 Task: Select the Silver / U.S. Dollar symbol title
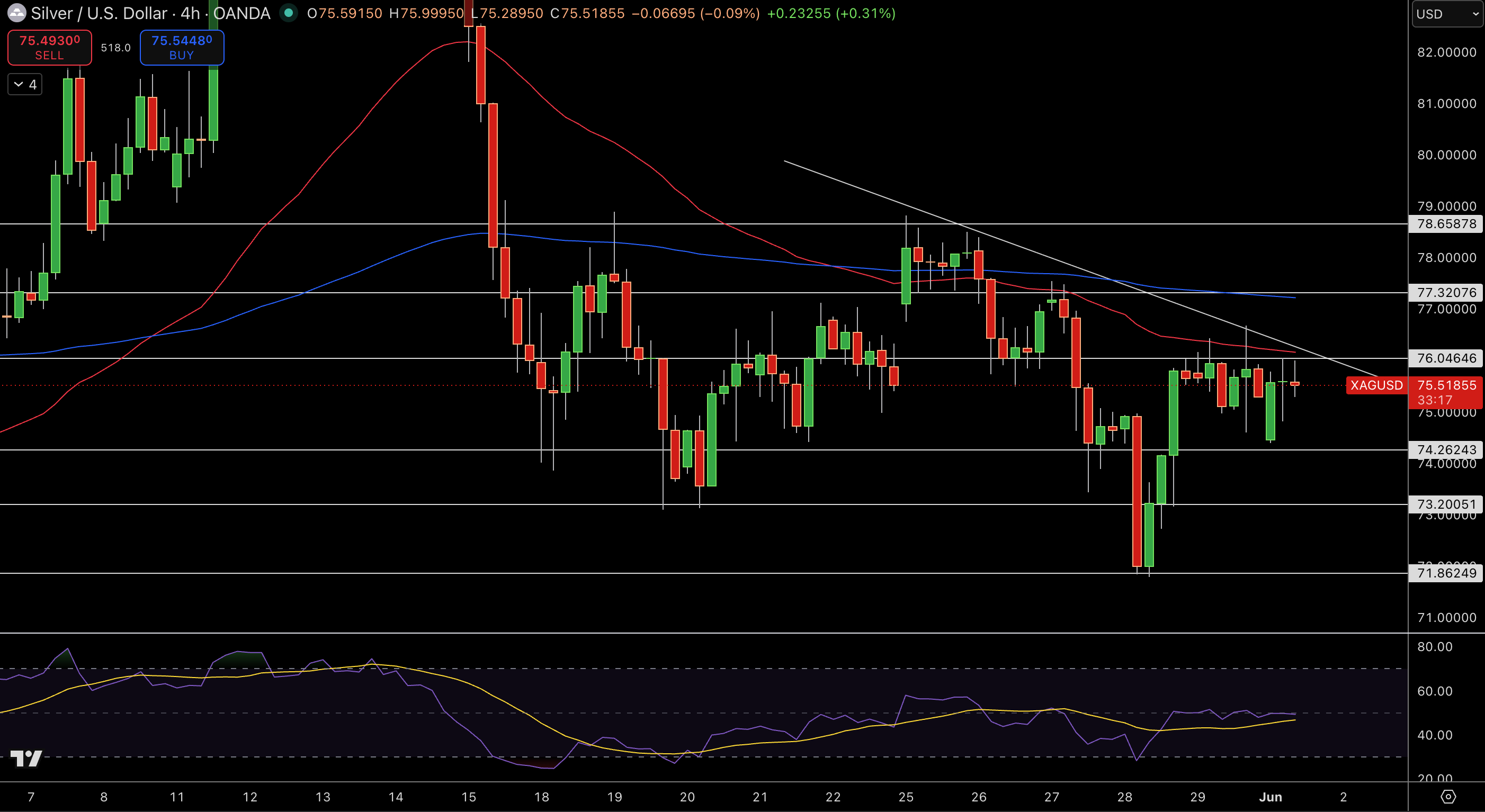coord(99,13)
